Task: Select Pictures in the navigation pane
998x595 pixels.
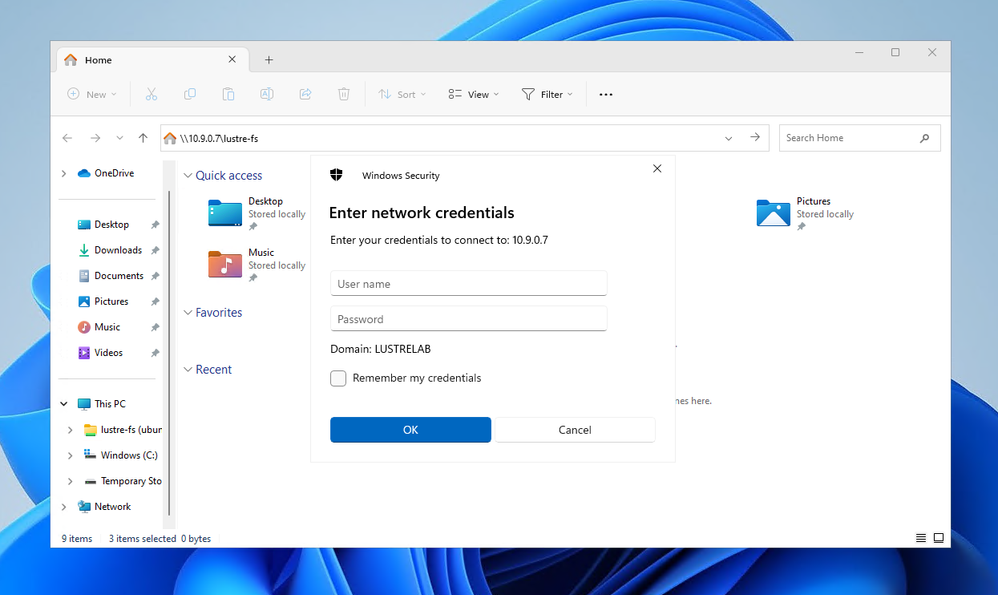Action: (109, 301)
